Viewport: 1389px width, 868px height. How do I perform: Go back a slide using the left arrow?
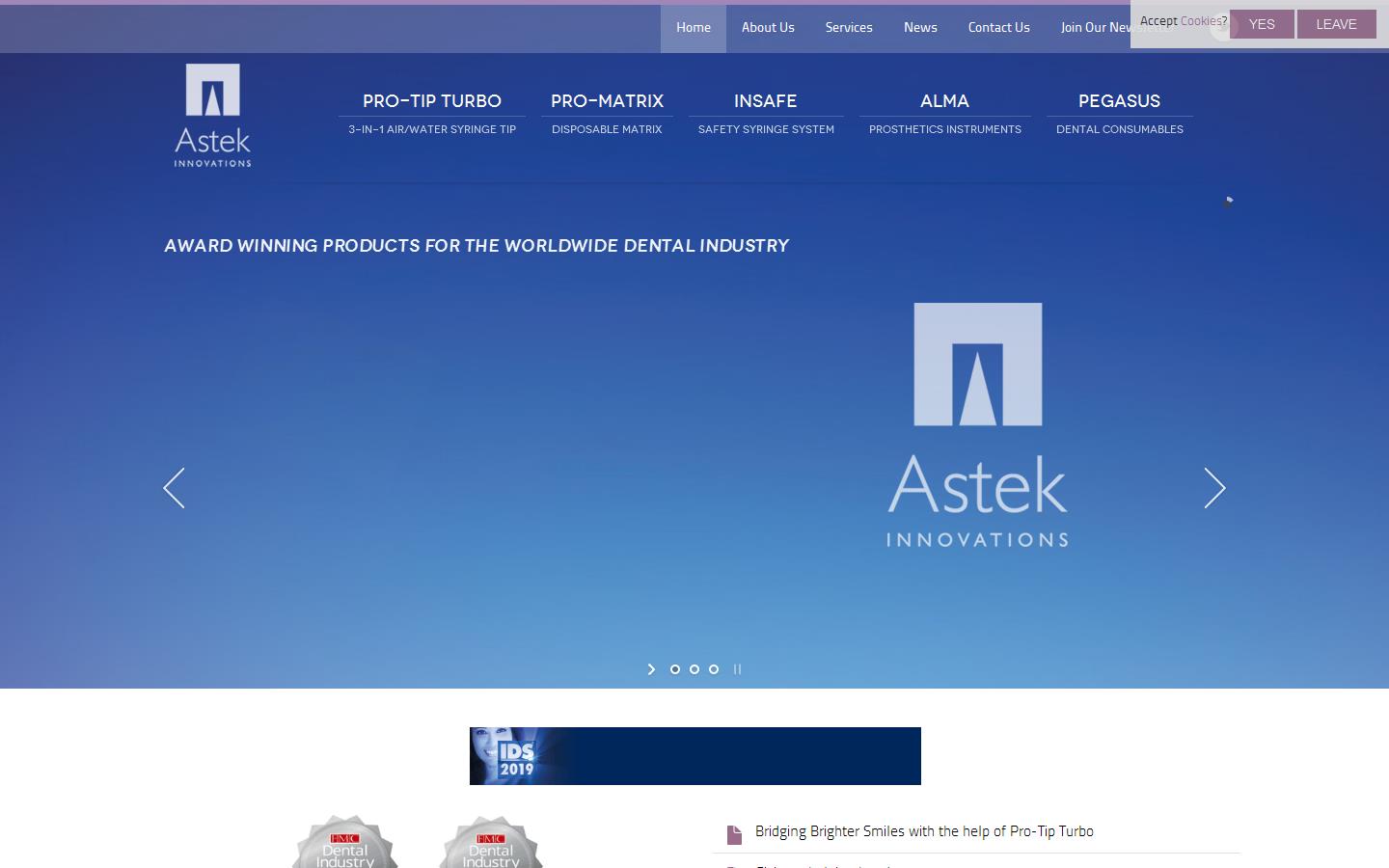[x=175, y=489]
